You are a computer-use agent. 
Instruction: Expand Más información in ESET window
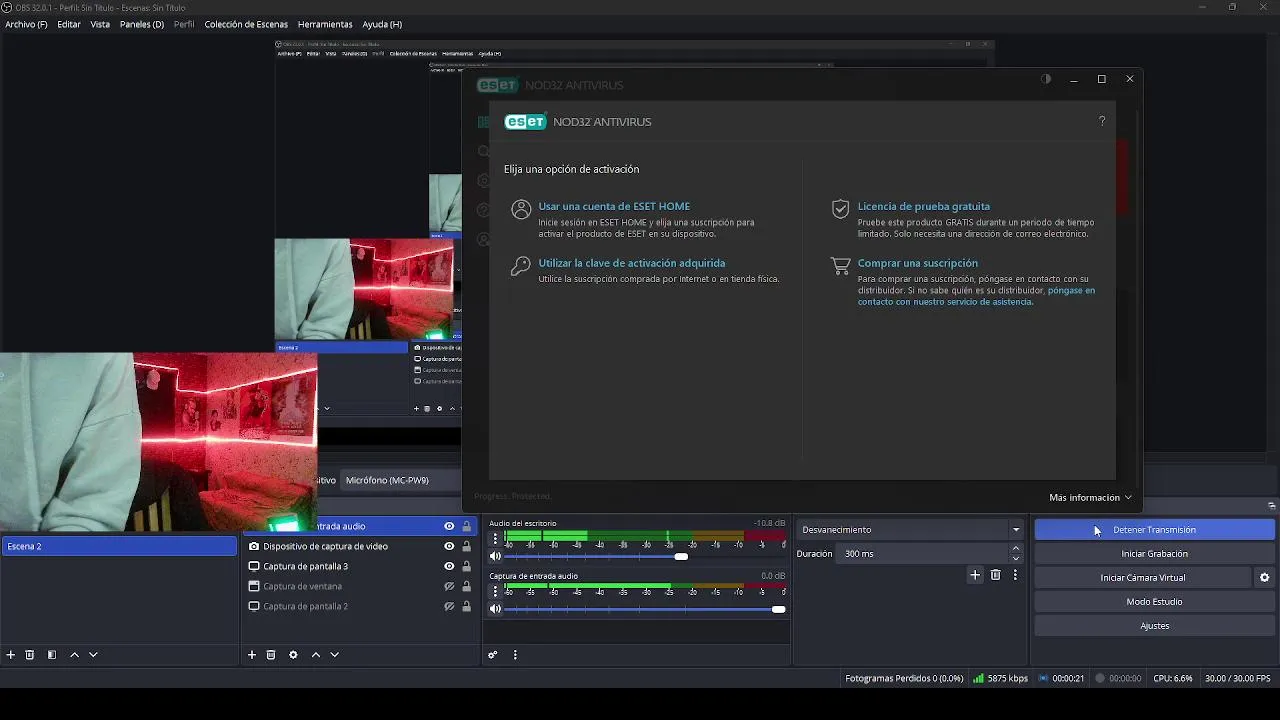[x=1090, y=497]
